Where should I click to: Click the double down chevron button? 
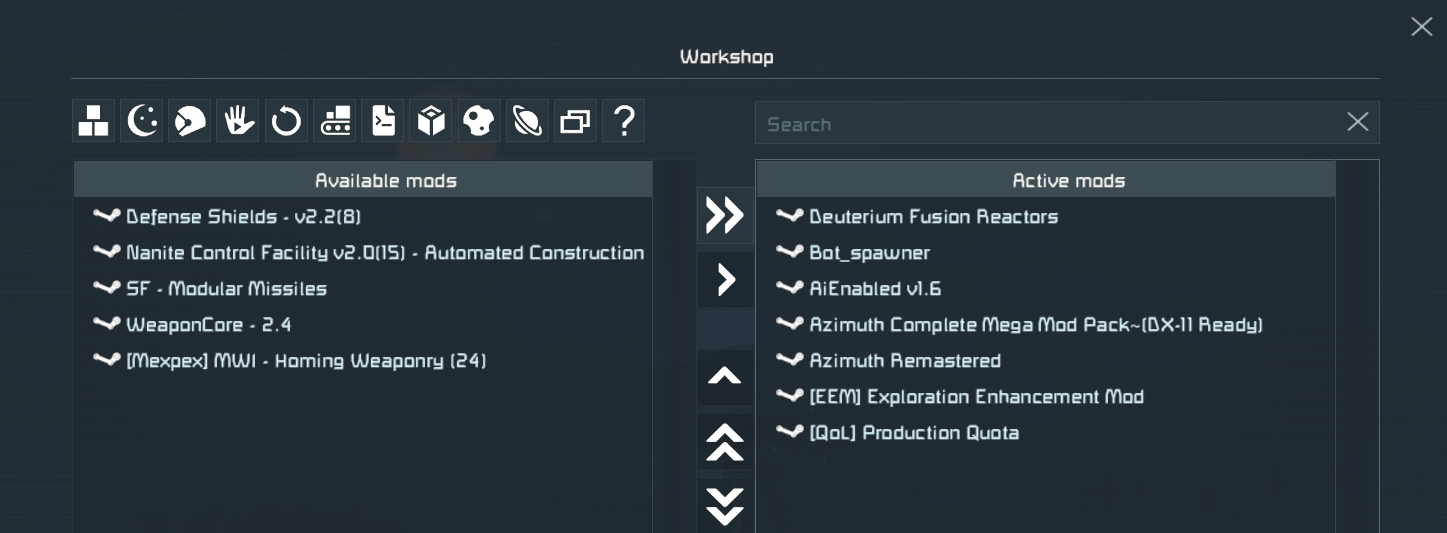(x=725, y=506)
